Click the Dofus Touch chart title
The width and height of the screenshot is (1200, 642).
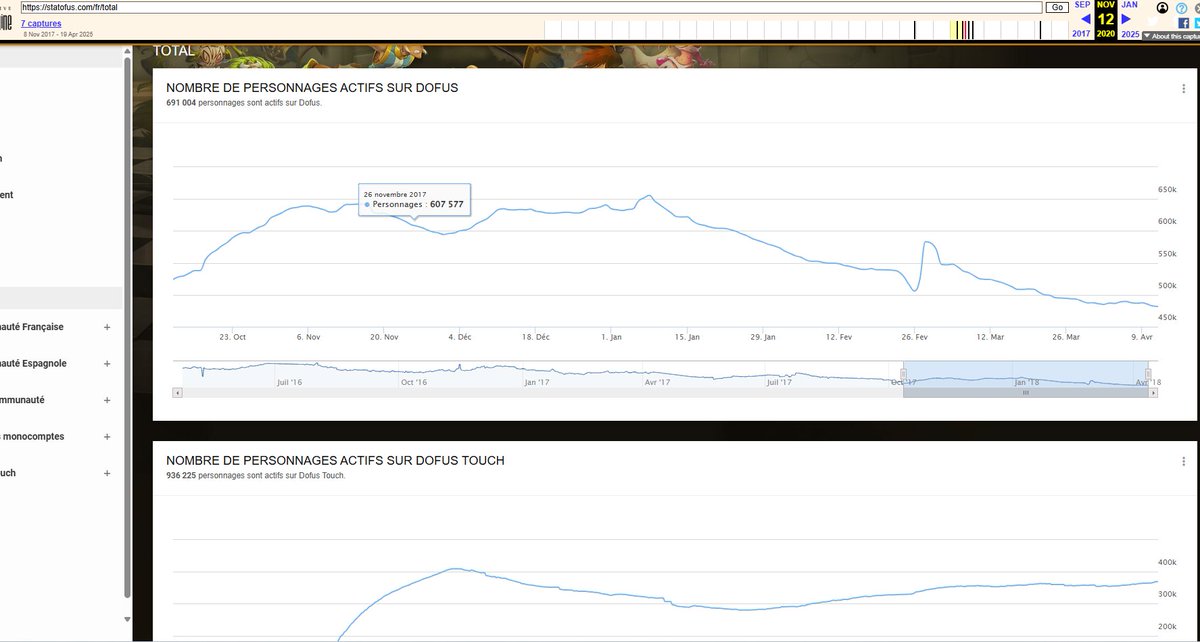(x=335, y=461)
